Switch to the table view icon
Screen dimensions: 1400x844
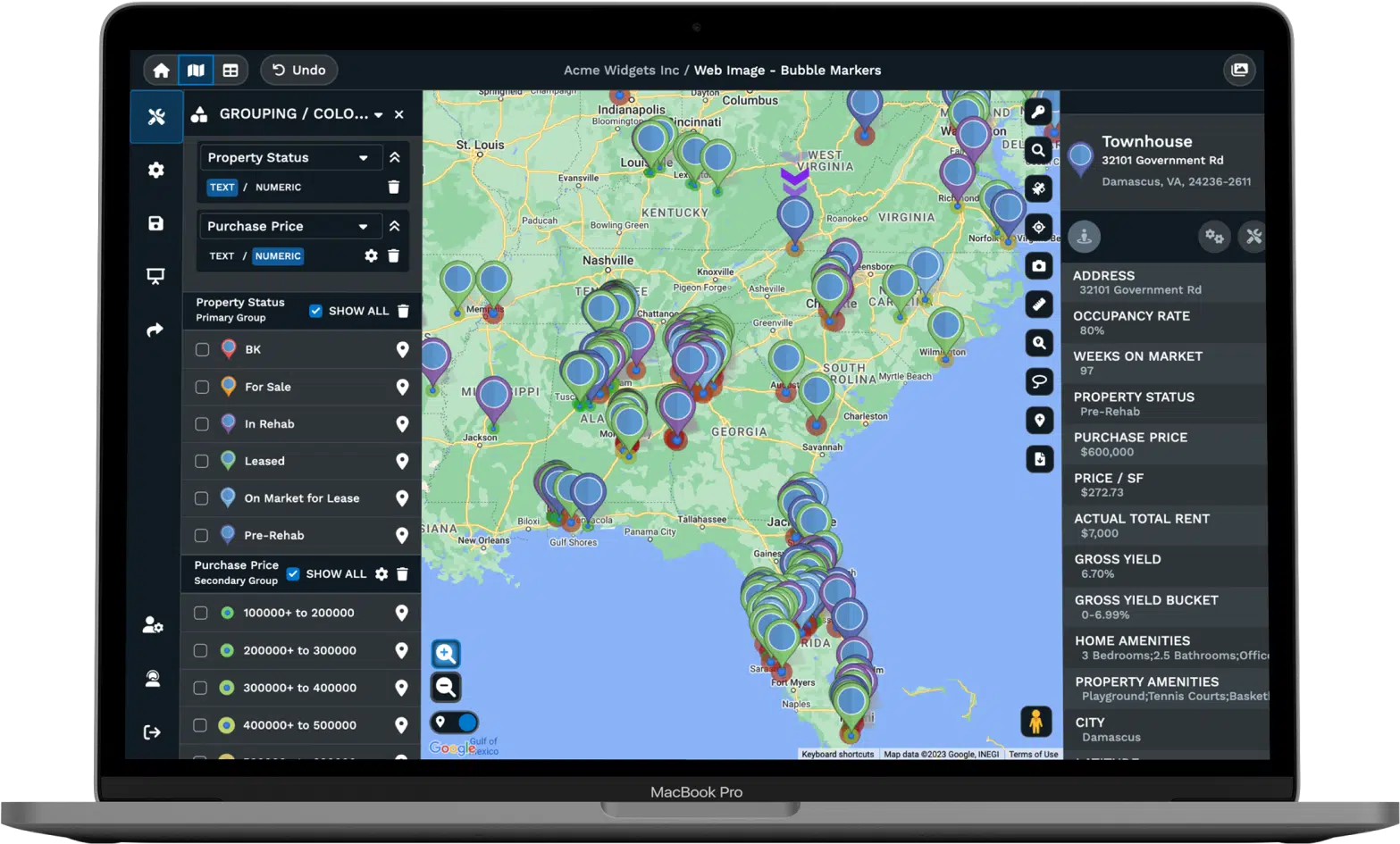(231, 71)
